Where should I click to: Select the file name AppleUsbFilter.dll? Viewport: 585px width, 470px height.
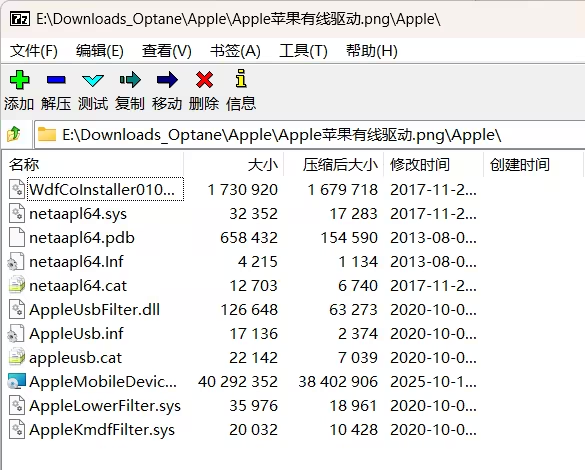(94, 310)
